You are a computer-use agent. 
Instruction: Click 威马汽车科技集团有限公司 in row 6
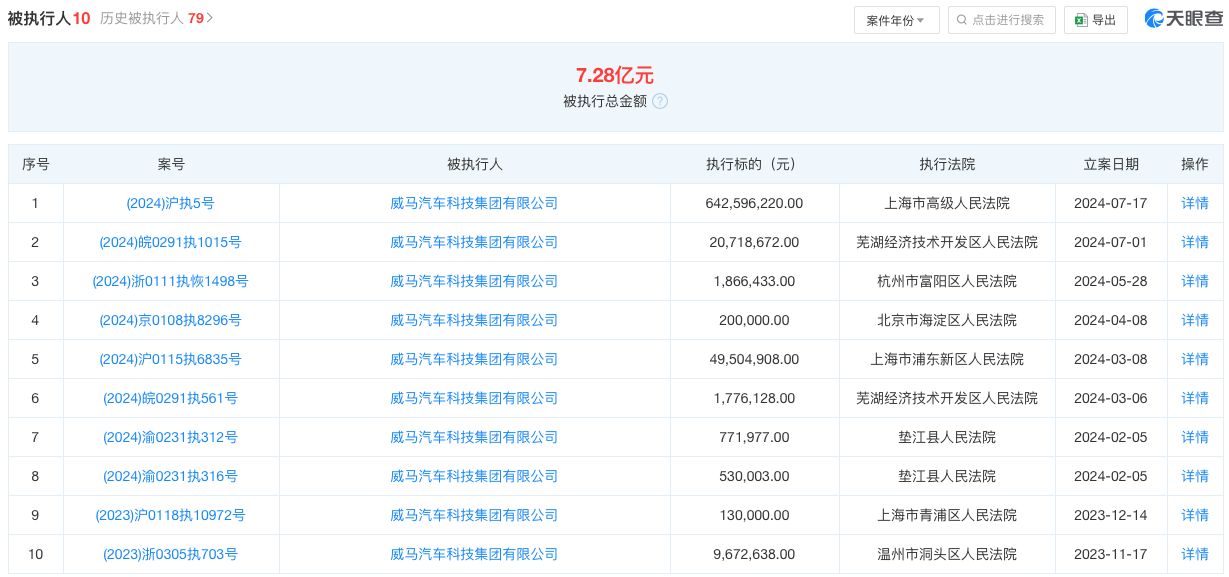point(474,398)
